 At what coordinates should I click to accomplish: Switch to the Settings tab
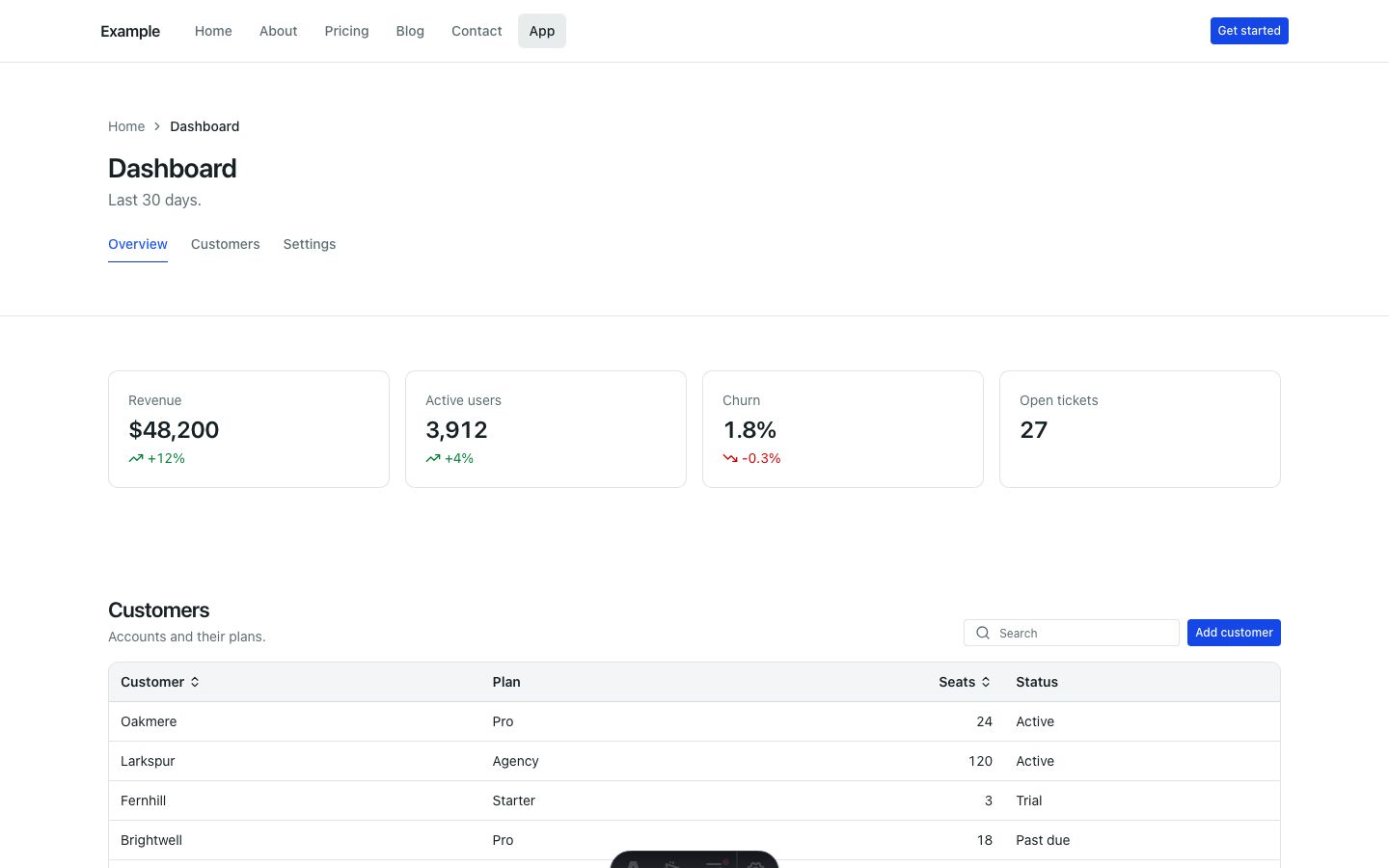click(x=310, y=244)
